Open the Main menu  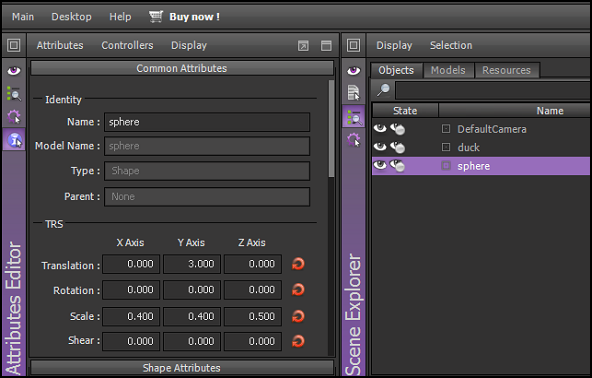coord(23,17)
